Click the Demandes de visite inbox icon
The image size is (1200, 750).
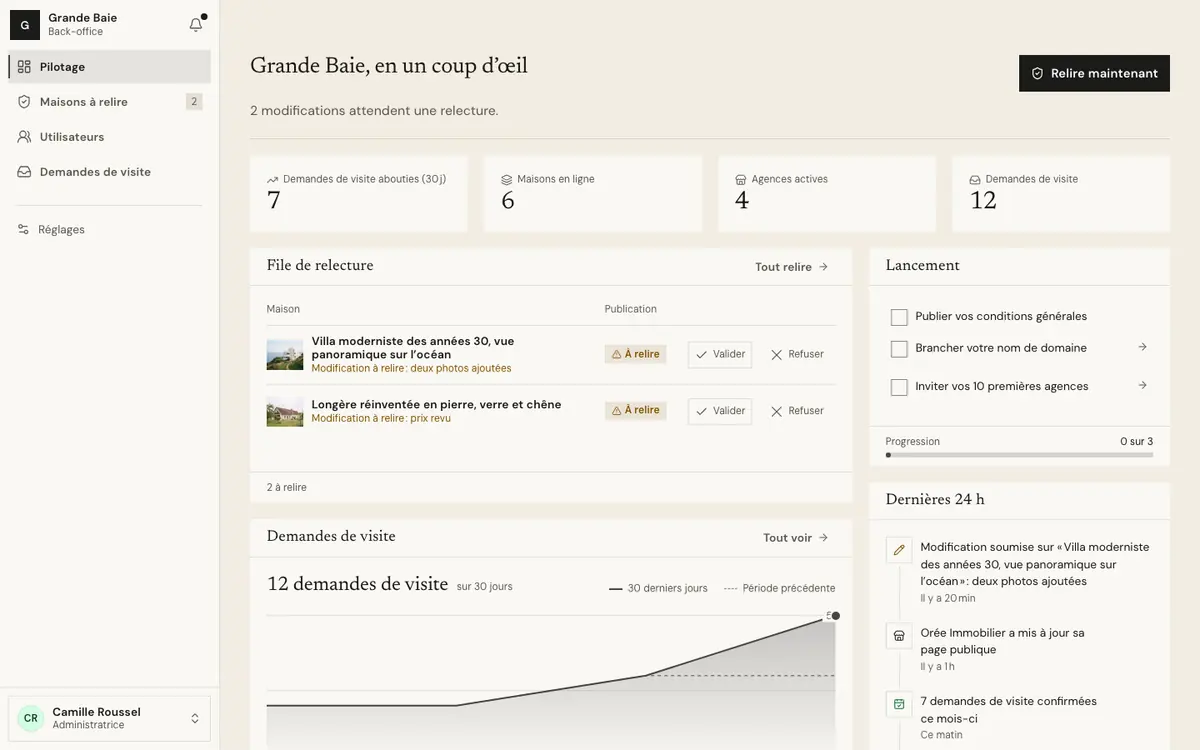click(x=24, y=172)
